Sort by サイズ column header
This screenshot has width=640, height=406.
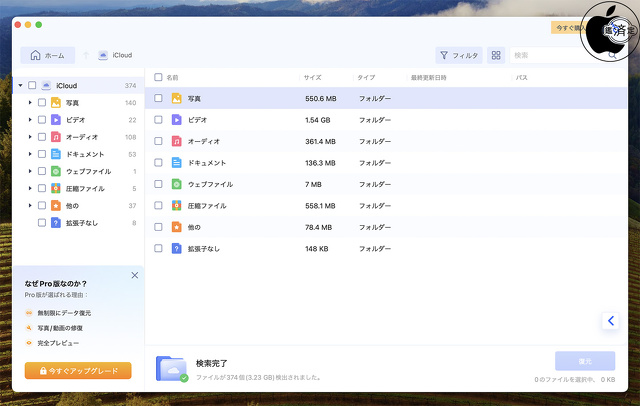312,78
